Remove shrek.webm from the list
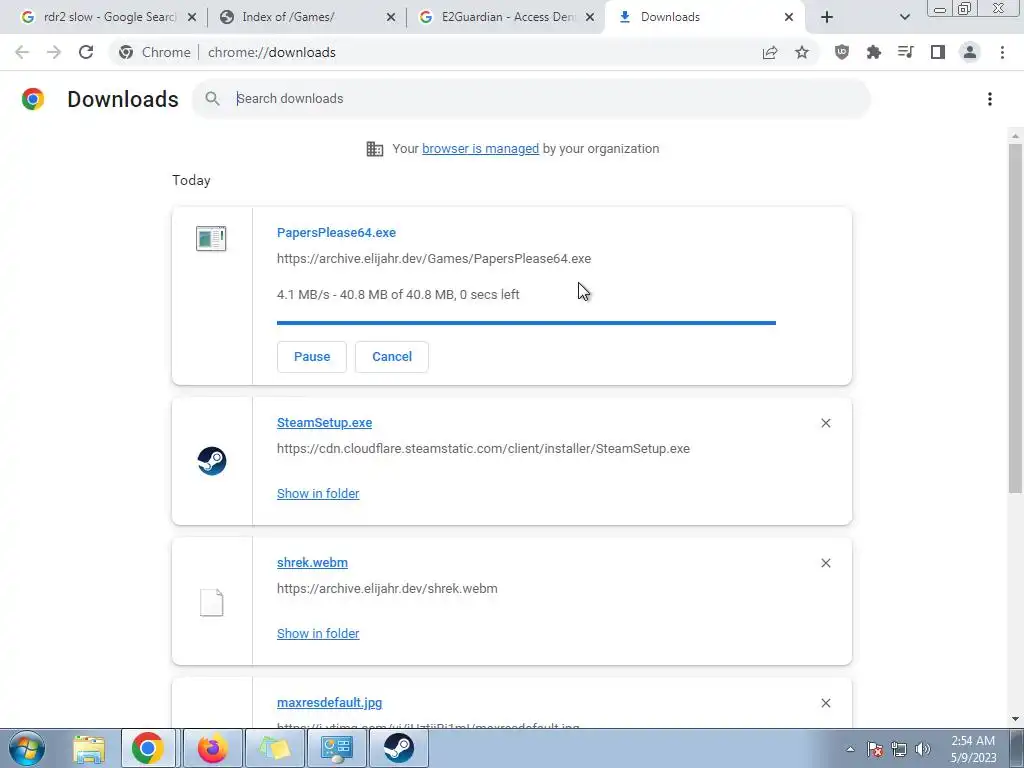The height and width of the screenshot is (768, 1024). [826, 563]
